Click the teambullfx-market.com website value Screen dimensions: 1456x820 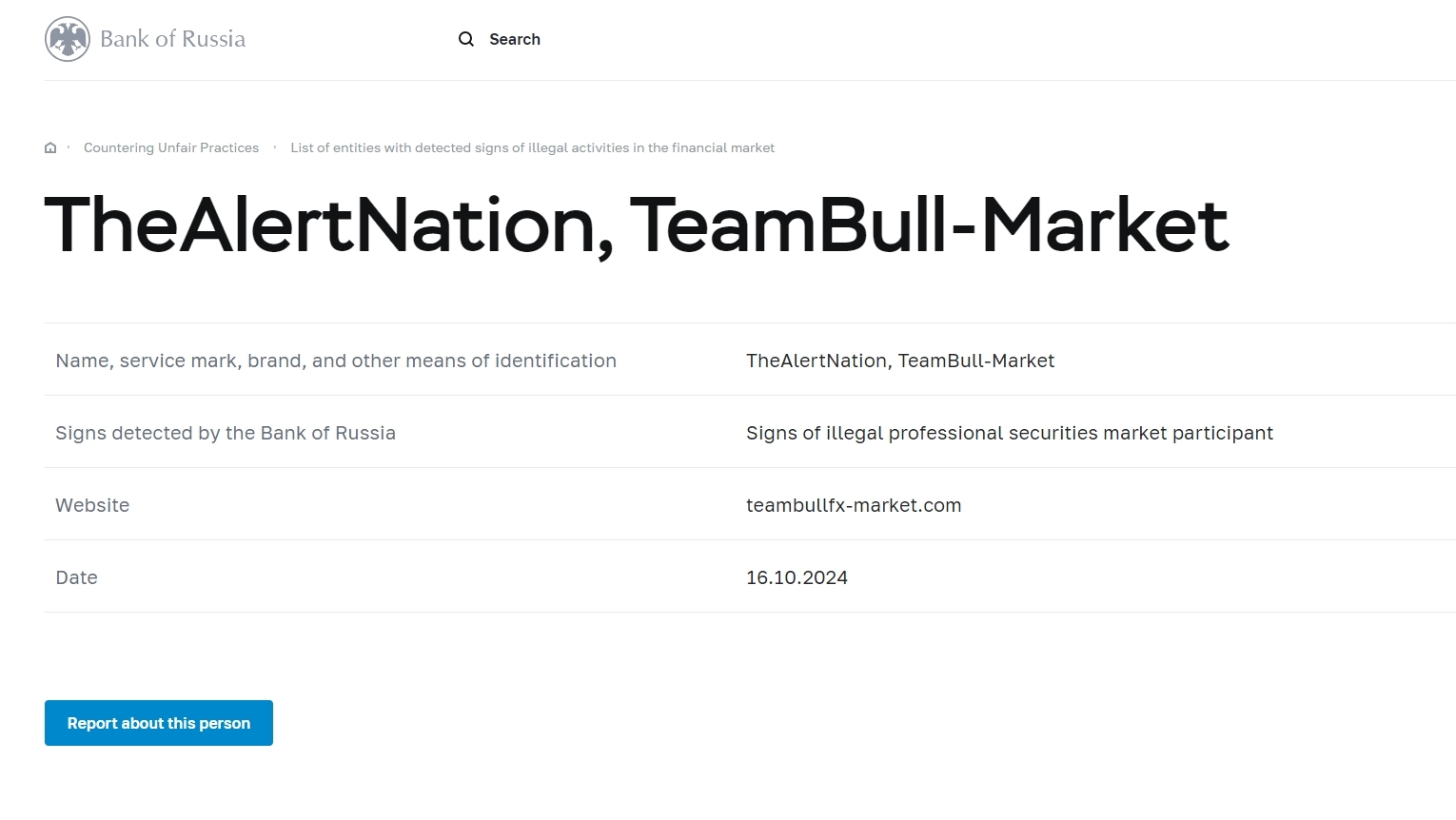(x=854, y=505)
